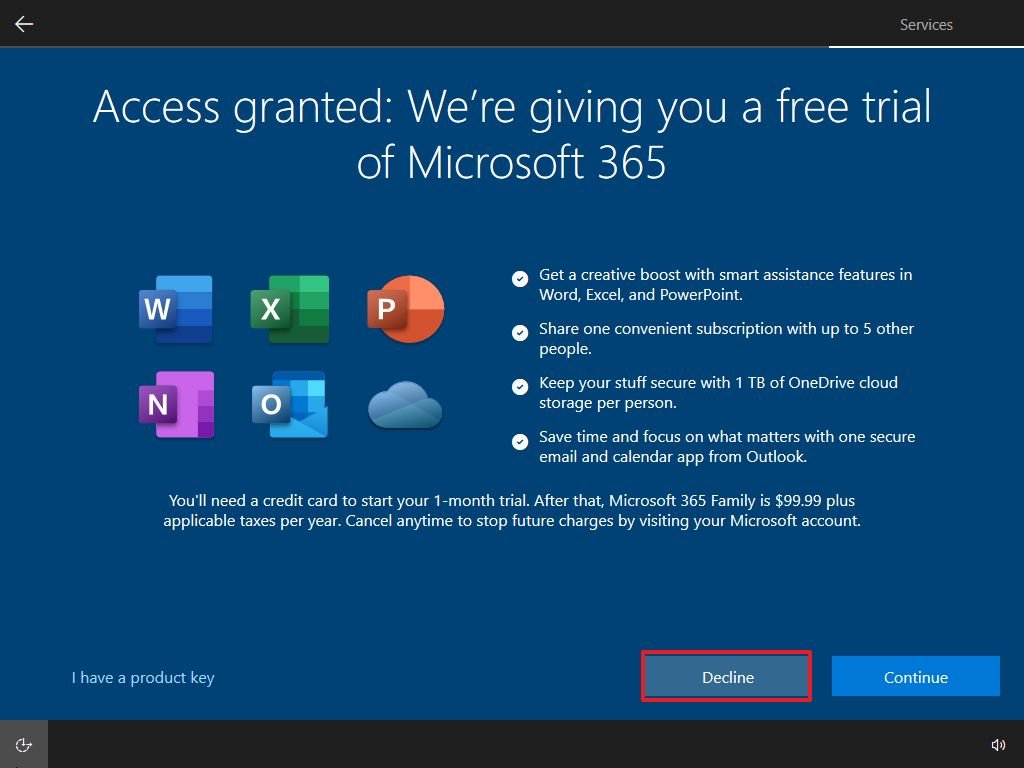1024x768 pixels.
Task: Click text 'Share one convenient subscription'
Action: coord(726,338)
